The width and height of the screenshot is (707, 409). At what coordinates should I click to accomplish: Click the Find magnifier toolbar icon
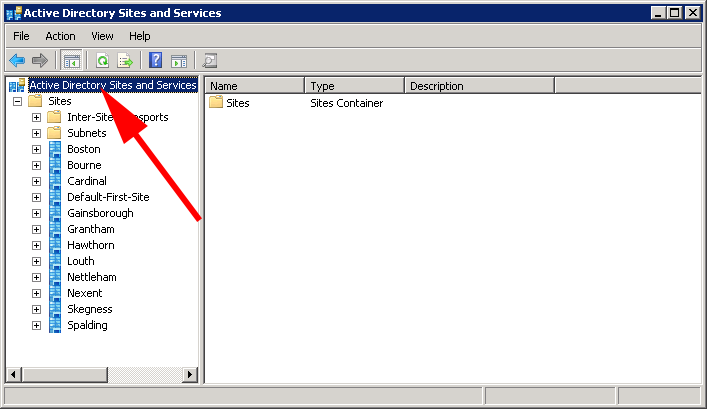(210, 60)
